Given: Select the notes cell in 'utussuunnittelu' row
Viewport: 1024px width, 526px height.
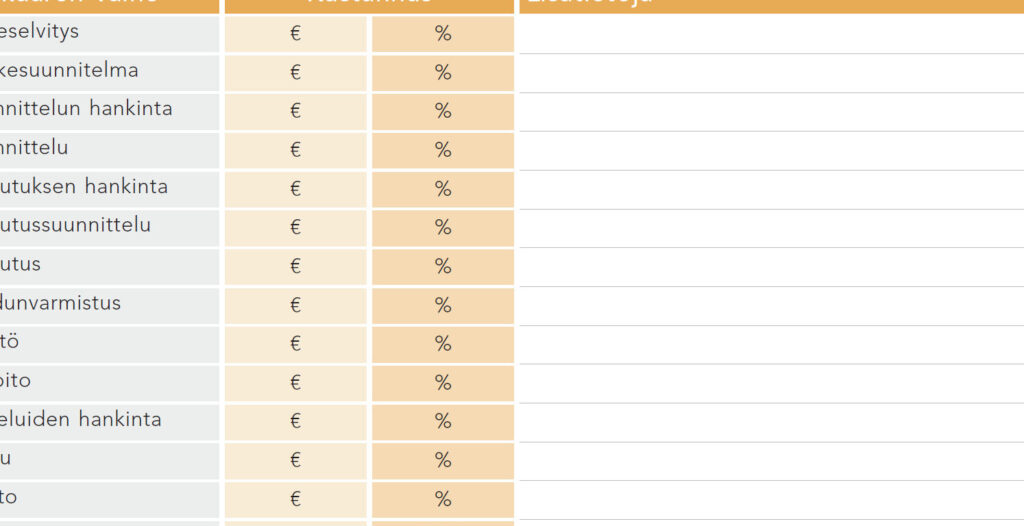Looking at the screenshot, I should (x=771, y=228).
